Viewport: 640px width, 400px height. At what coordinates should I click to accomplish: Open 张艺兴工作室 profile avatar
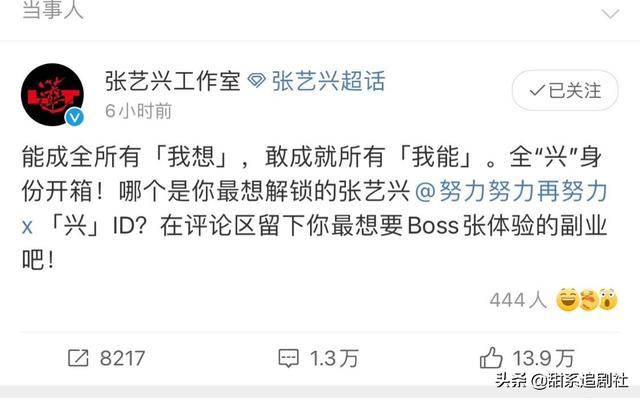(x=52, y=94)
